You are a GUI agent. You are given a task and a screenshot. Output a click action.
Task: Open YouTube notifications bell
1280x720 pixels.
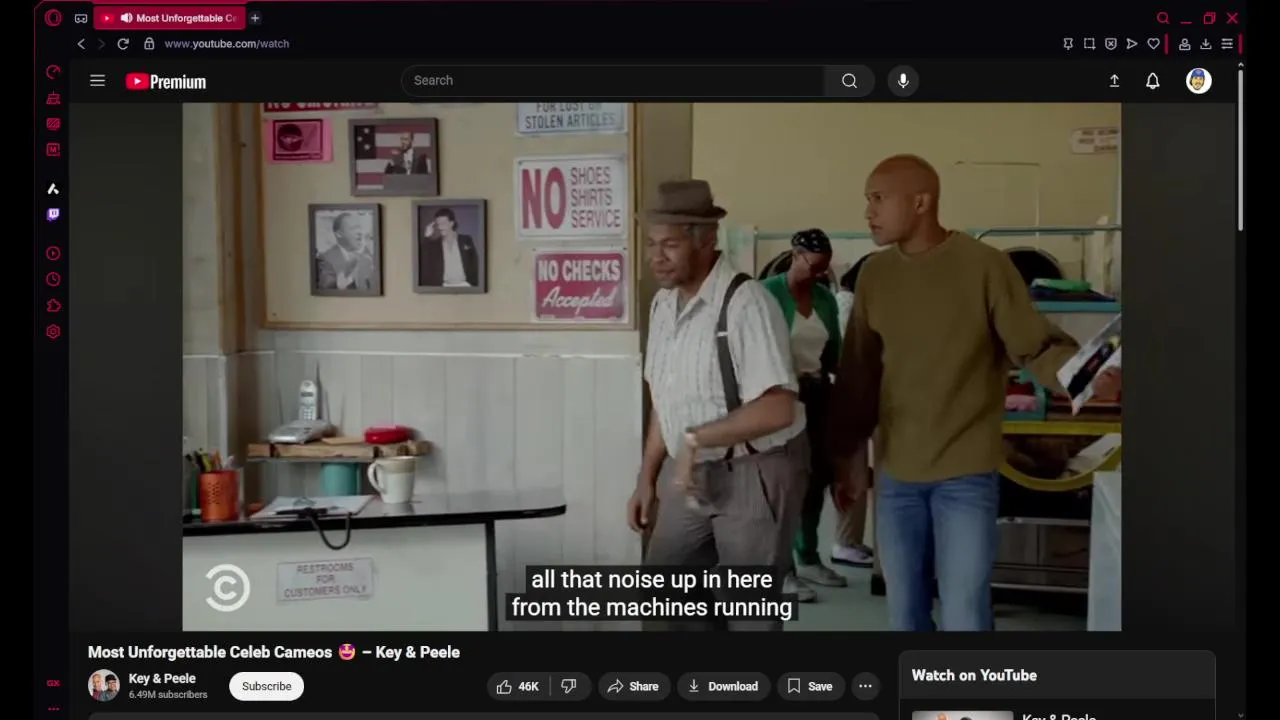(x=1153, y=81)
